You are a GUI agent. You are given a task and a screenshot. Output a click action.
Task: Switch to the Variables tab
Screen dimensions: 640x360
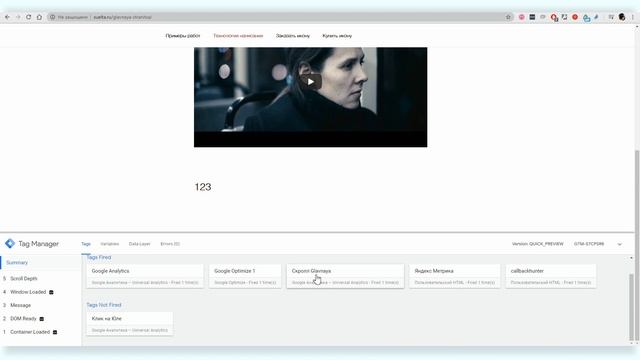pos(110,244)
